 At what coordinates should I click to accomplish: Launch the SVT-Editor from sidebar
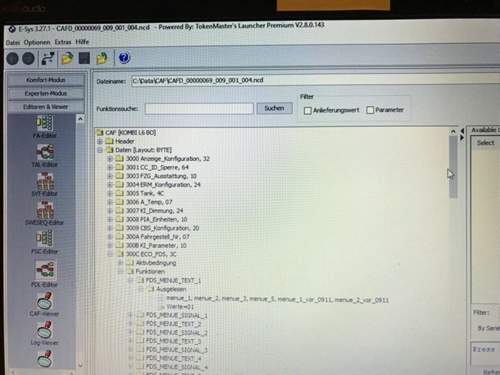(x=44, y=184)
